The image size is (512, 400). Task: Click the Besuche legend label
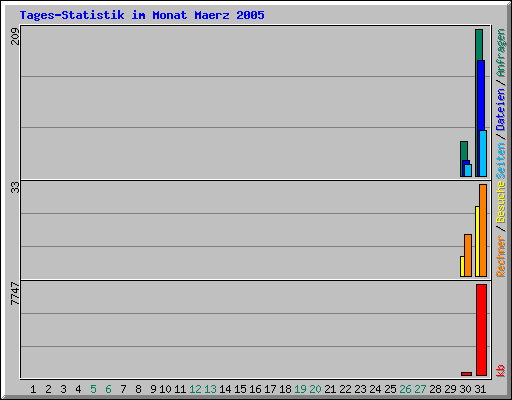click(x=500, y=202)
